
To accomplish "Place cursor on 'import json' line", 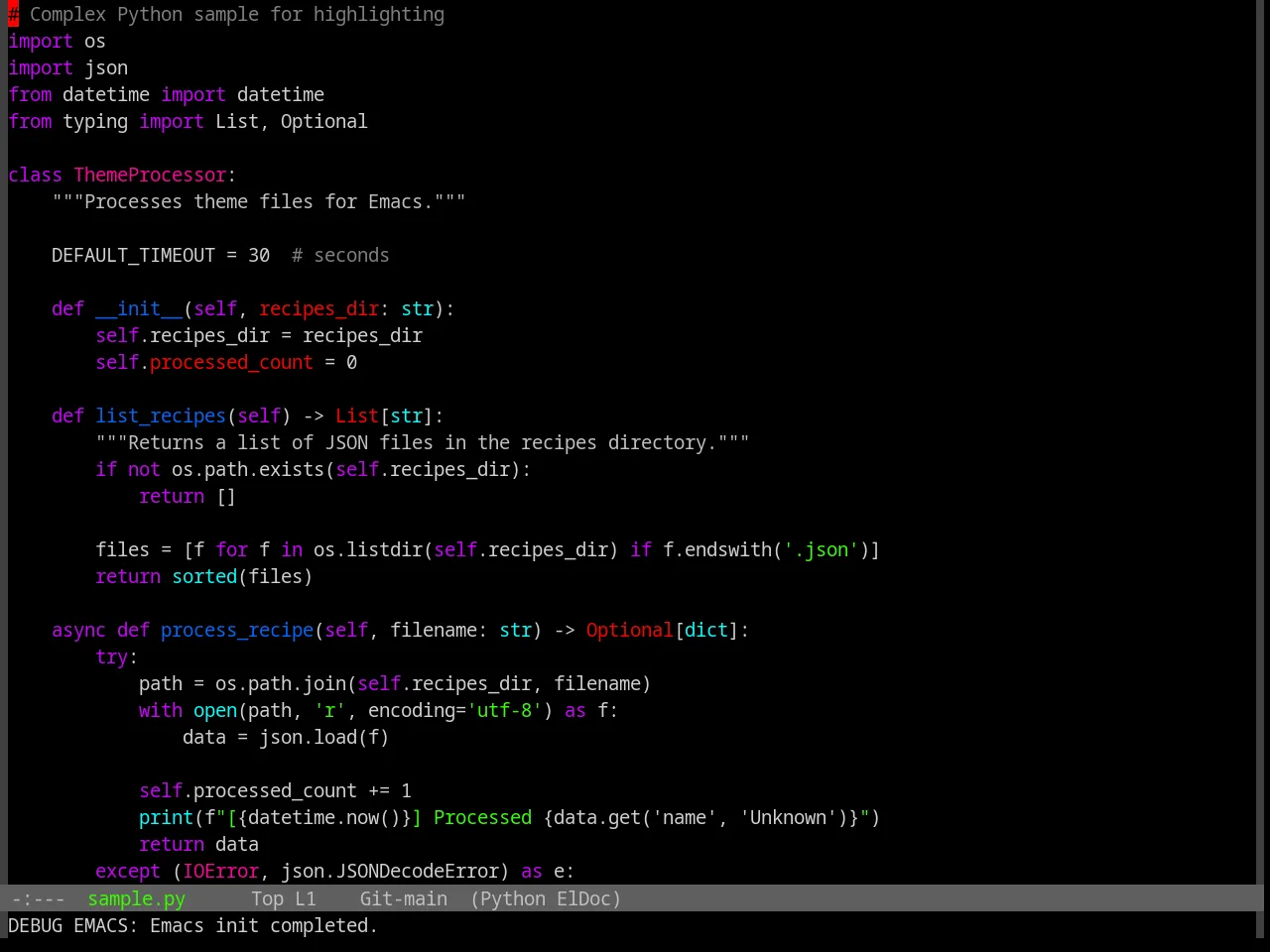I will (x=67, y=67).
